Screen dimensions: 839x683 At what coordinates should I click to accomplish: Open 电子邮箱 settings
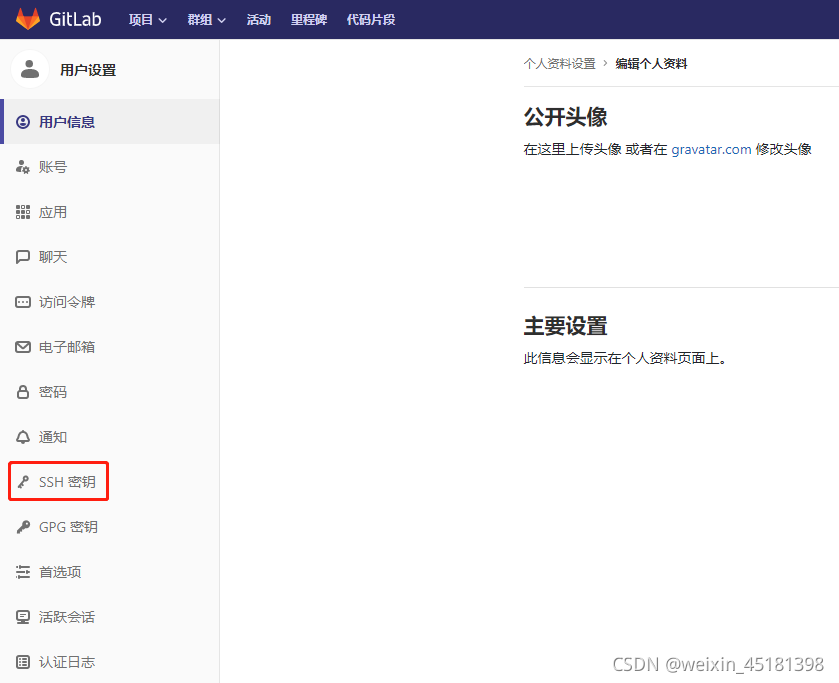pyautogui.click(x=110, y=347)
